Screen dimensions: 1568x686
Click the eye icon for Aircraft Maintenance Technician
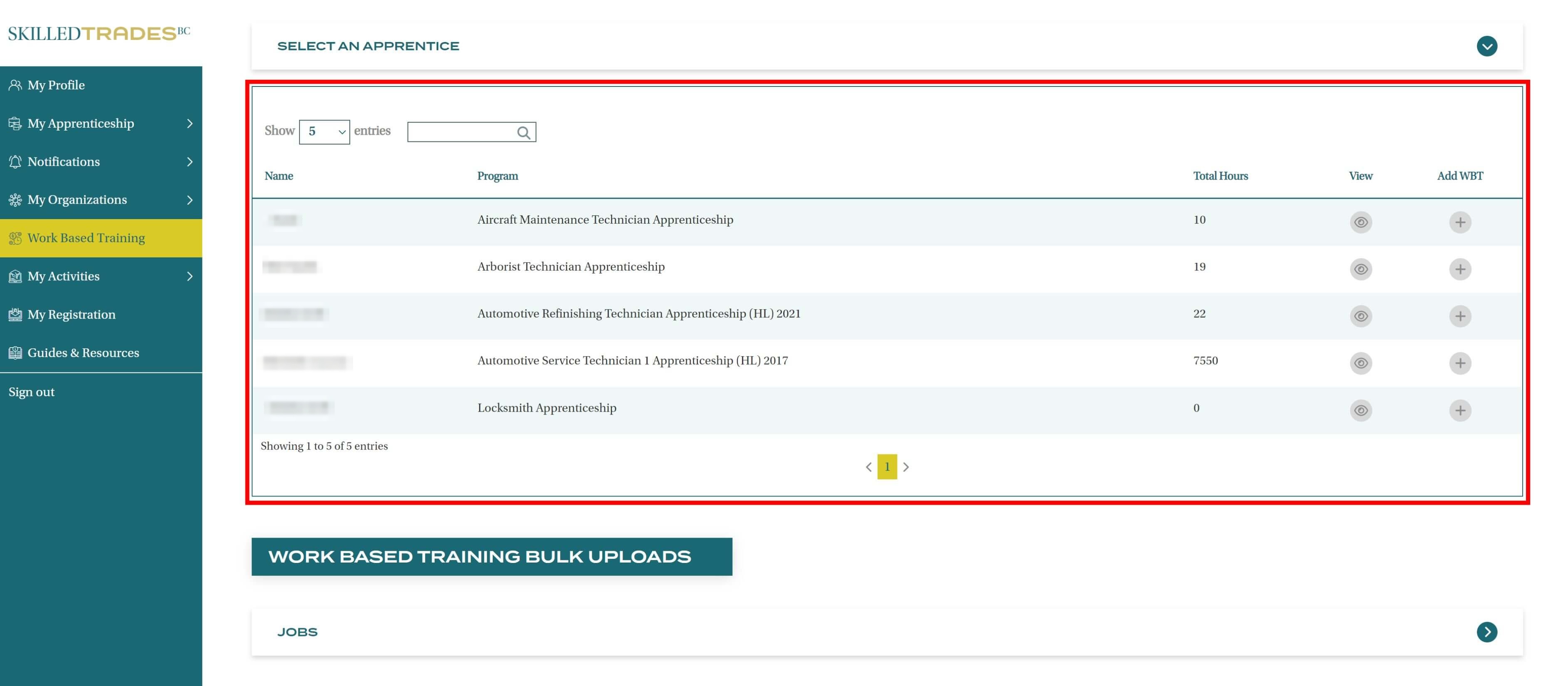1360,222
